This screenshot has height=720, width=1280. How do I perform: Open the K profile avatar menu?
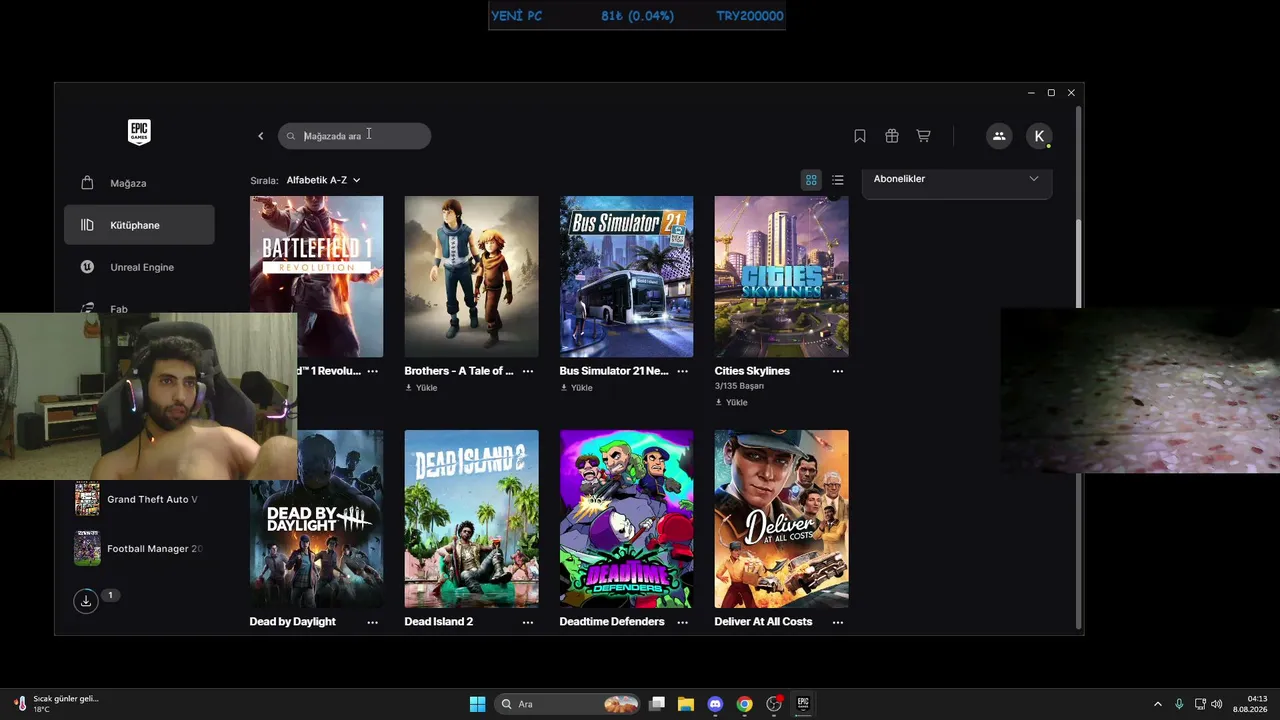tap(1039, 136)
